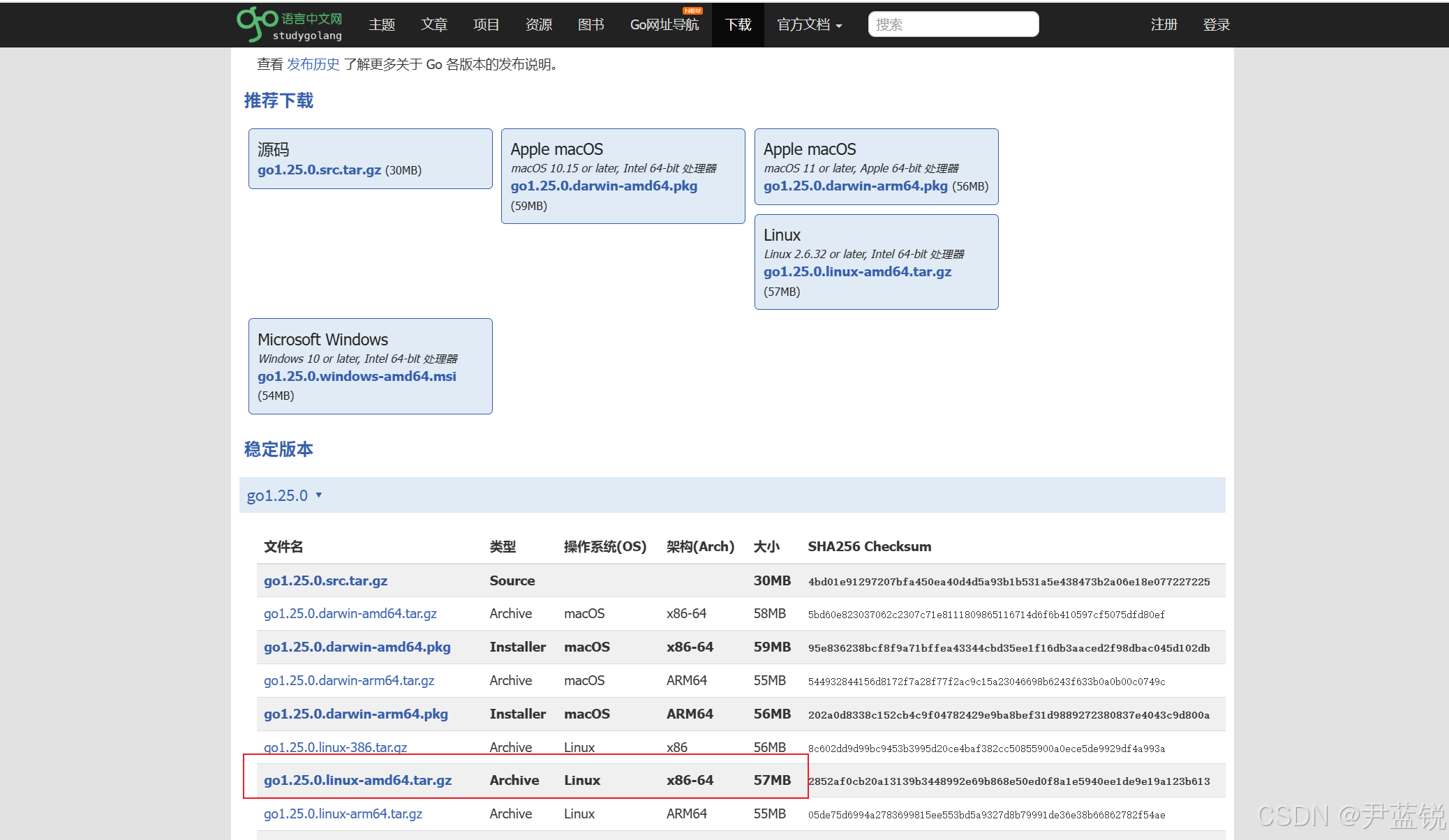
Task: Click the search input field
Action: [953, 24]
